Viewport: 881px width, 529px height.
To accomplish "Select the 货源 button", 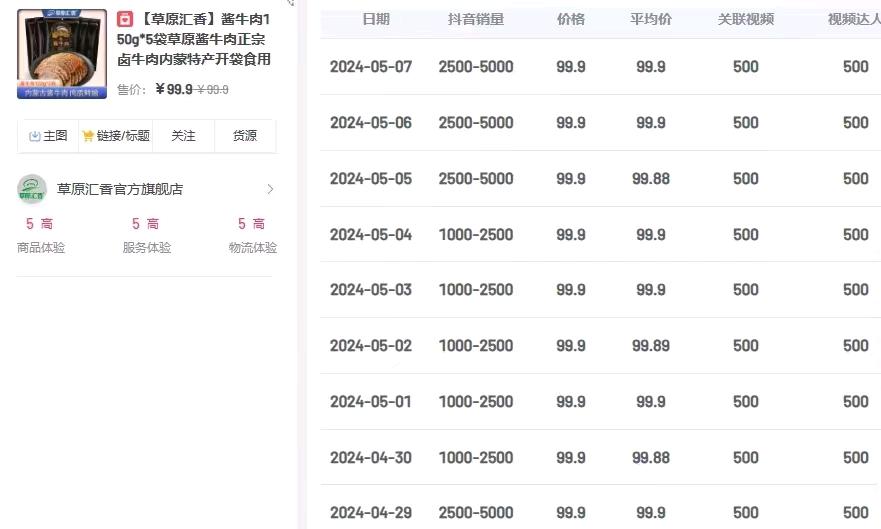I will pos(245,136).
